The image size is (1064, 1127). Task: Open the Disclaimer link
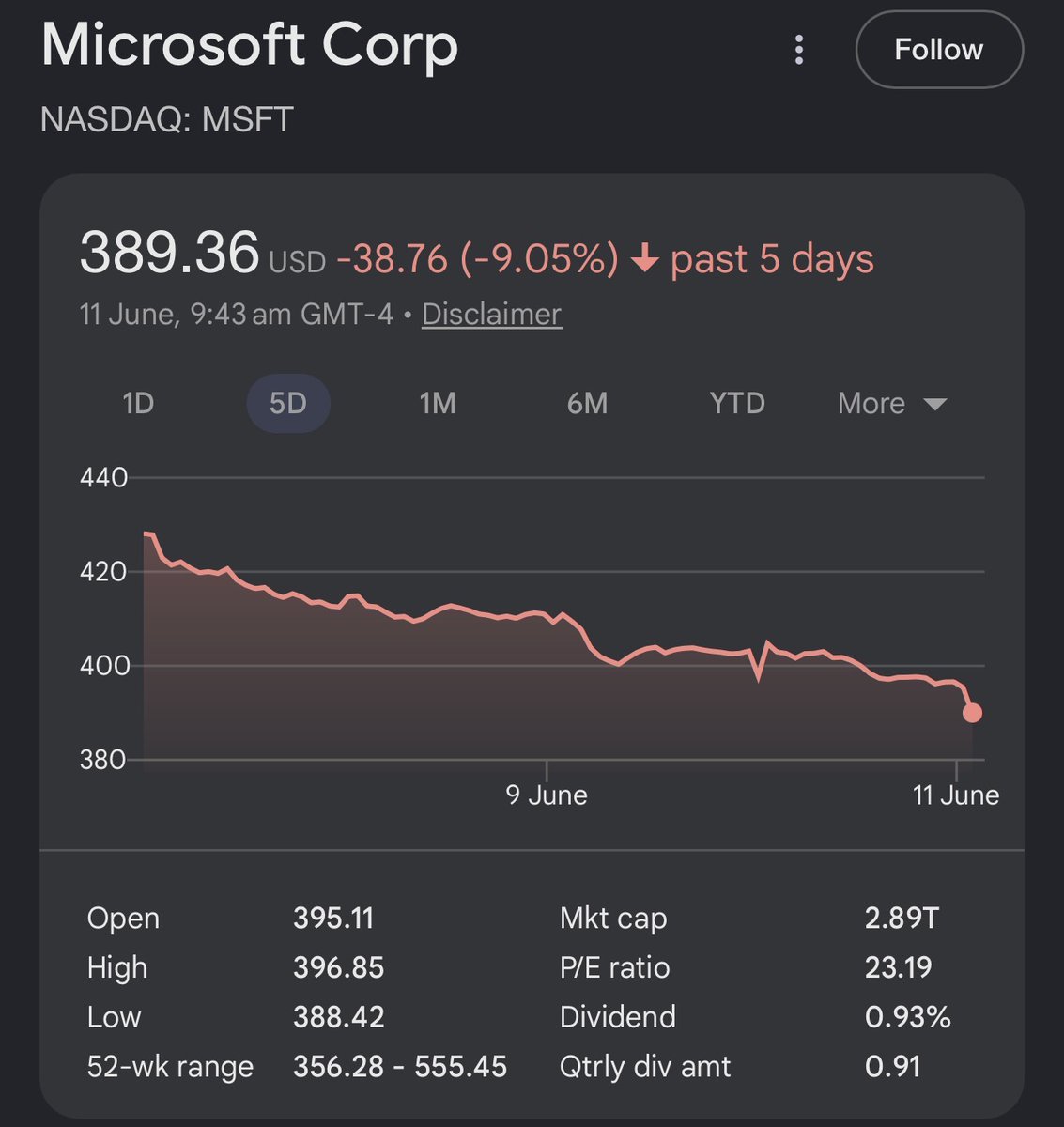[491, 314]
